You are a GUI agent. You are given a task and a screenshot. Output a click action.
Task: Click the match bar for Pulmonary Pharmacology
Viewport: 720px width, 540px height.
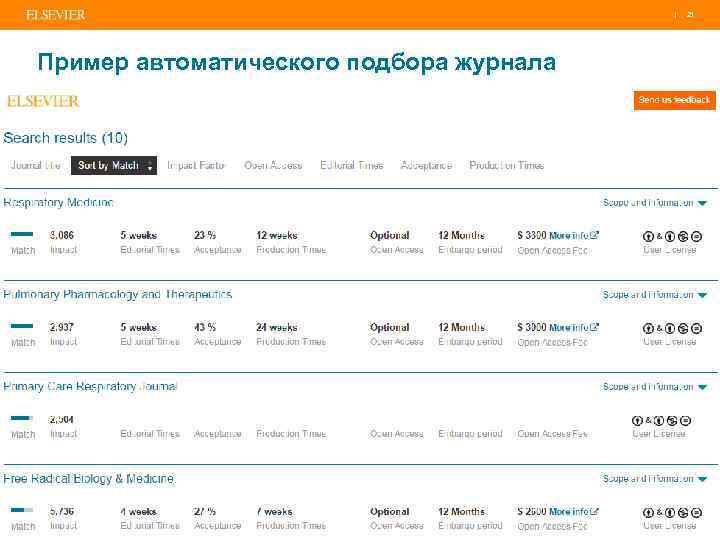pyautogui.click(x=22, y=326)
